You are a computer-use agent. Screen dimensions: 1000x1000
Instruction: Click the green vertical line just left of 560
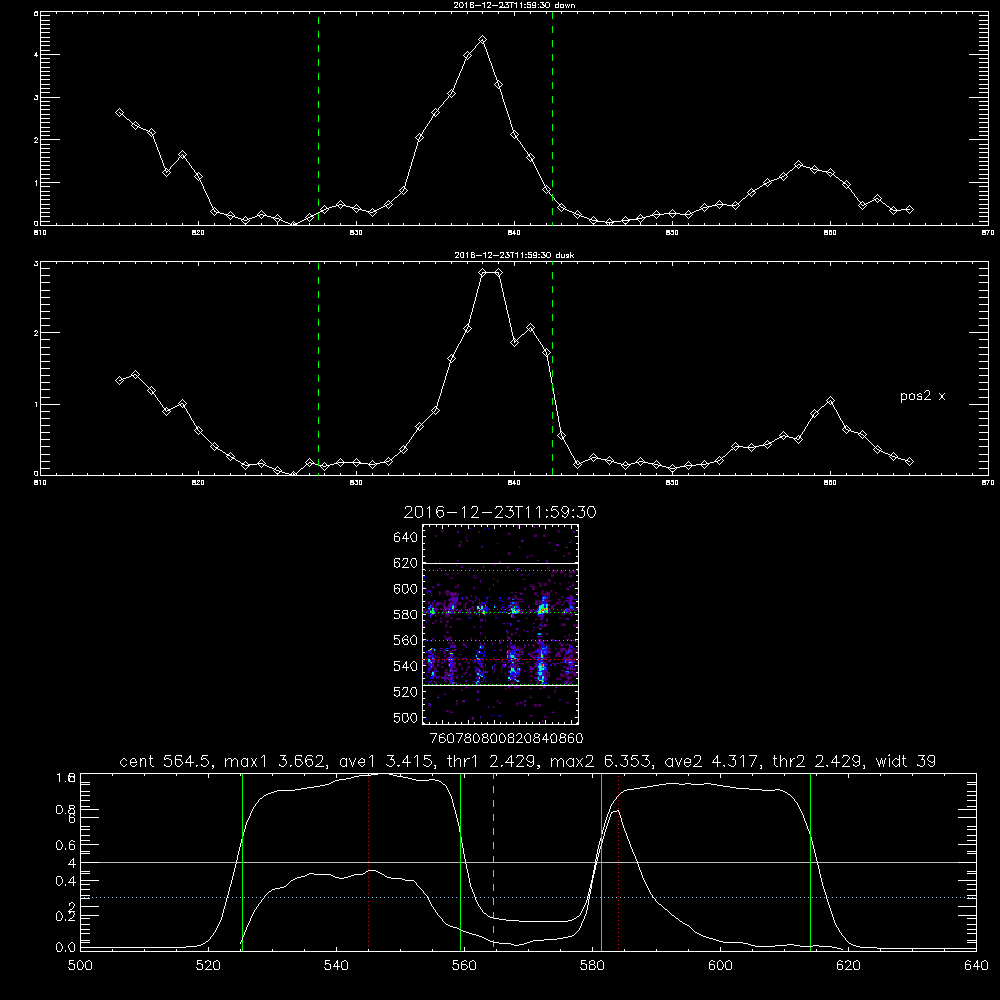point(460,861)
